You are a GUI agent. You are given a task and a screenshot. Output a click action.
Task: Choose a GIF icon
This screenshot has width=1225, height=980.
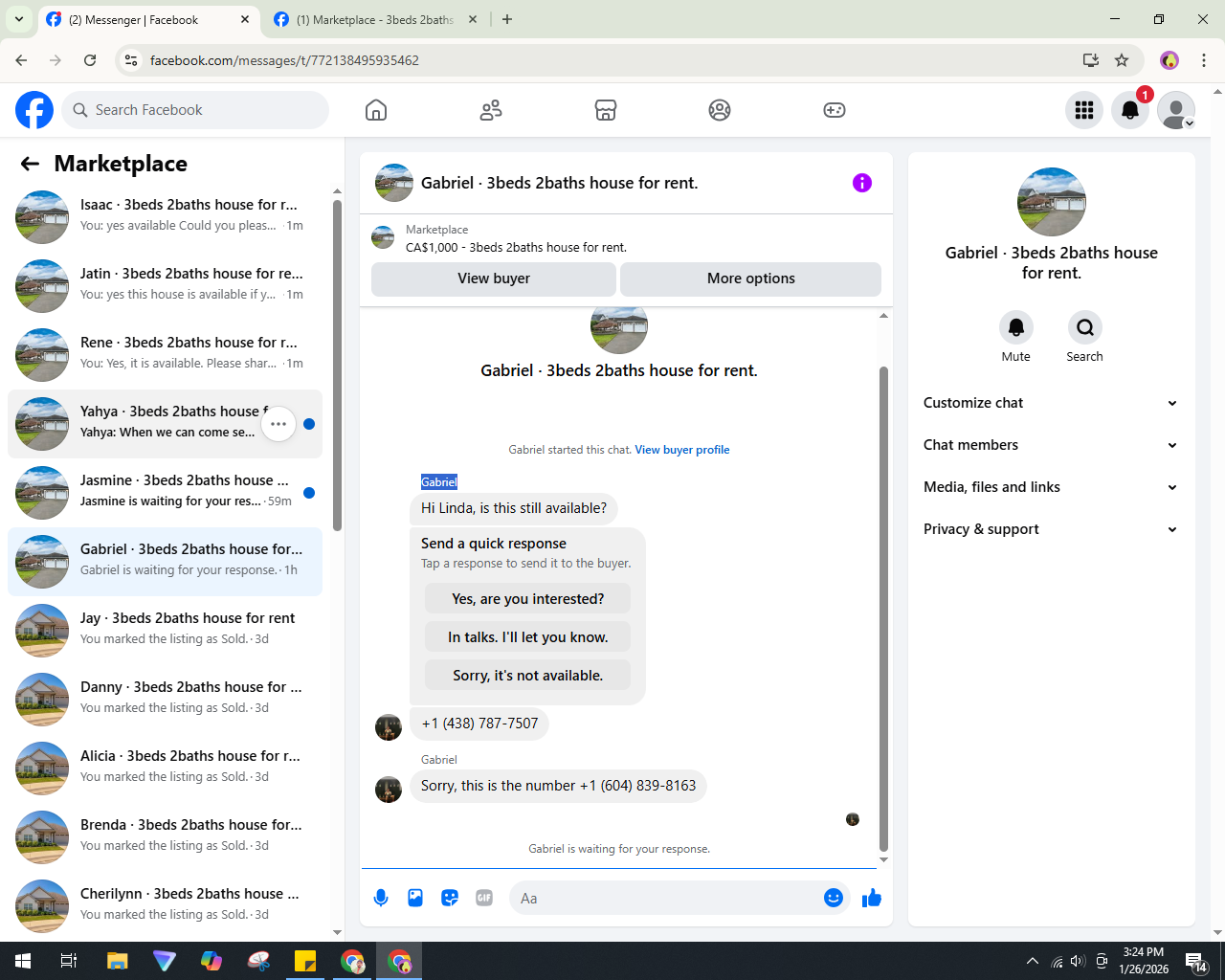pyautogui.click(x=484, y=898)
